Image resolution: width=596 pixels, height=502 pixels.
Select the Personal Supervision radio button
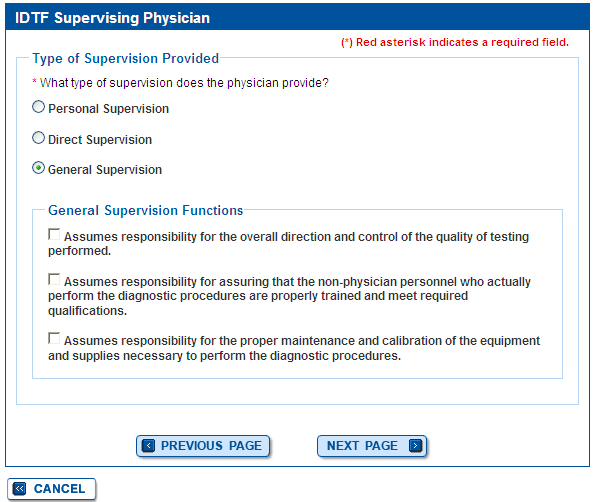pyautogui.click(x=38, y=107)
